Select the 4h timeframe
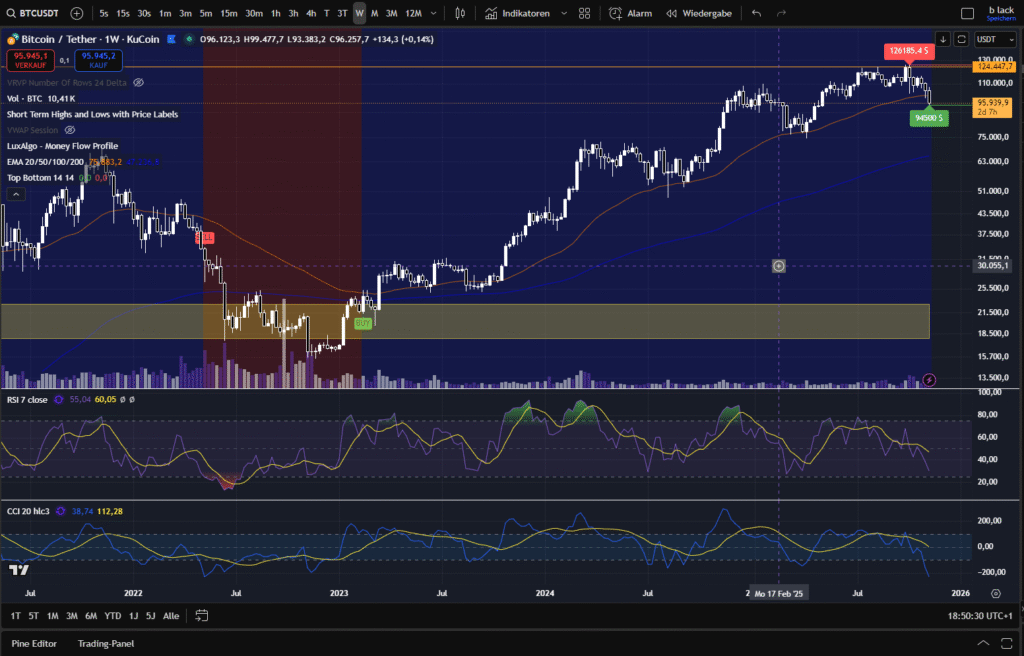Viewport: 1024px width, 656px height. (311, 13)
